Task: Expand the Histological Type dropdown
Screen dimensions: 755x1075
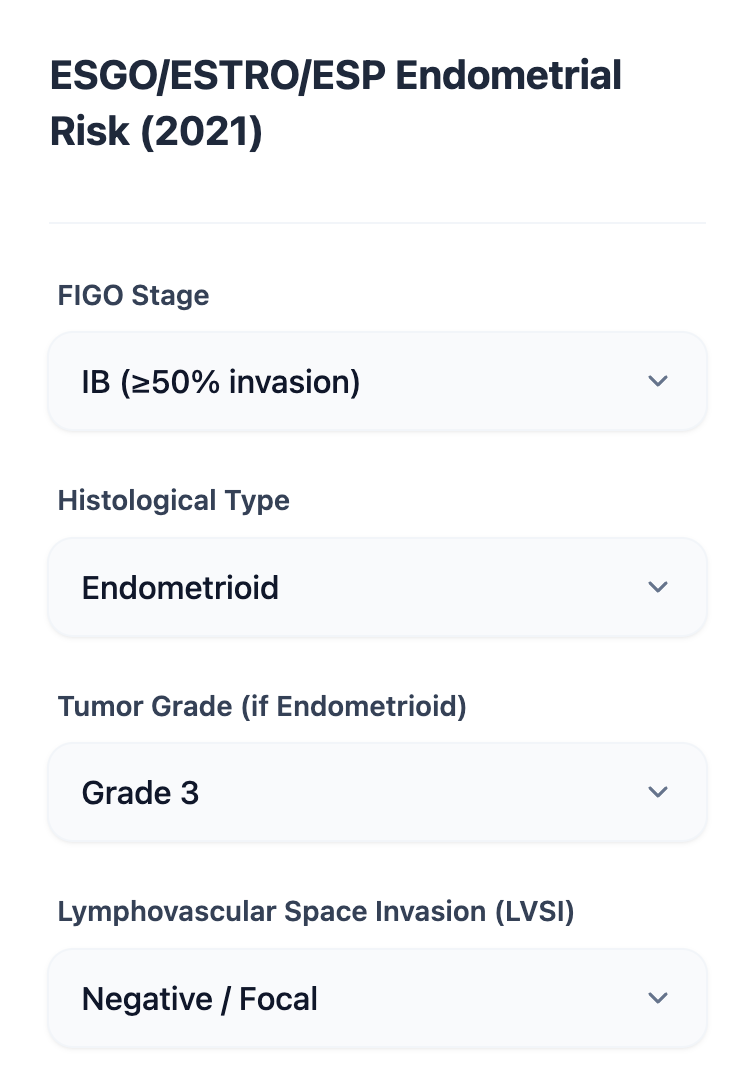Action: click(377, 587)
